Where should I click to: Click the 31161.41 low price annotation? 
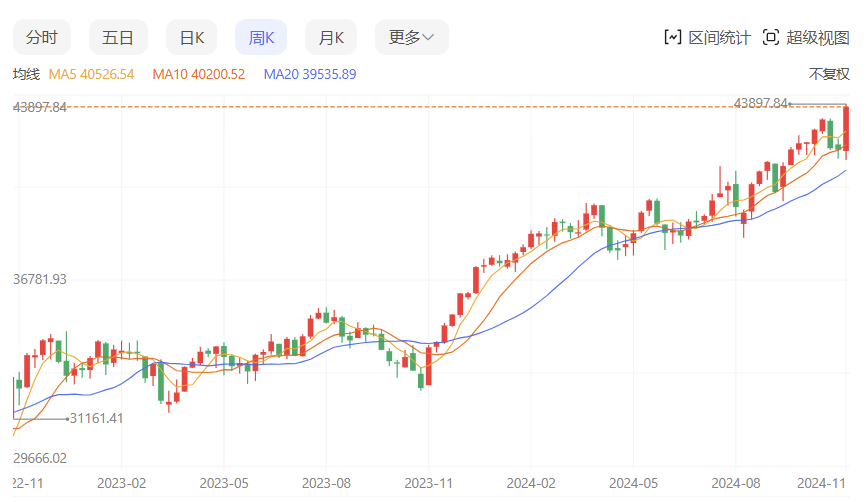[x=97, y=418]
